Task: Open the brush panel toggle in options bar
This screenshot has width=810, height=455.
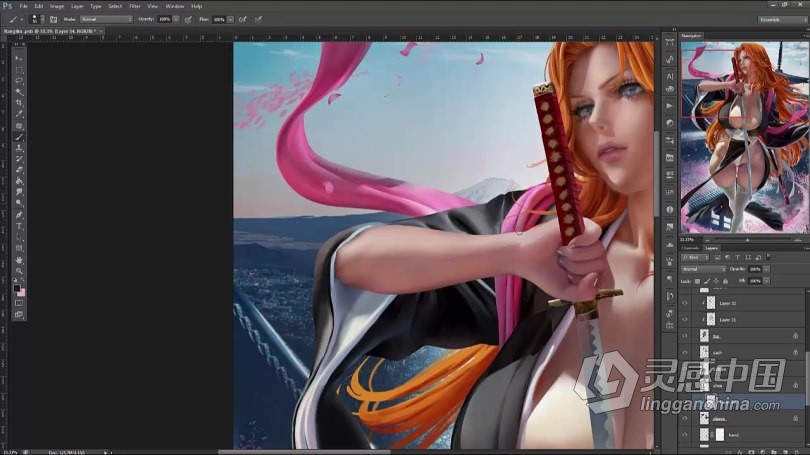Action: pyautogui.click(x=54, y=20)
